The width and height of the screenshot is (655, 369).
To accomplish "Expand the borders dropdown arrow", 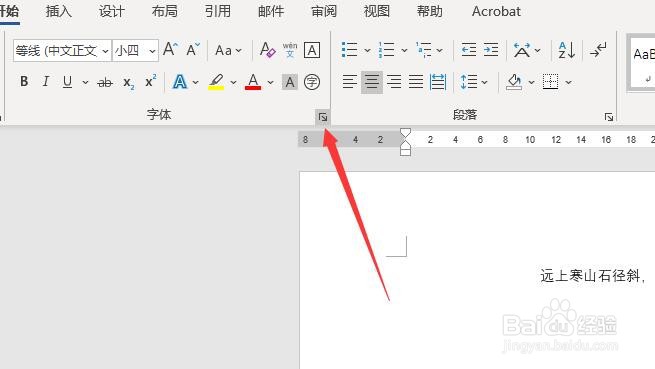I will click(x=568, y=82).
